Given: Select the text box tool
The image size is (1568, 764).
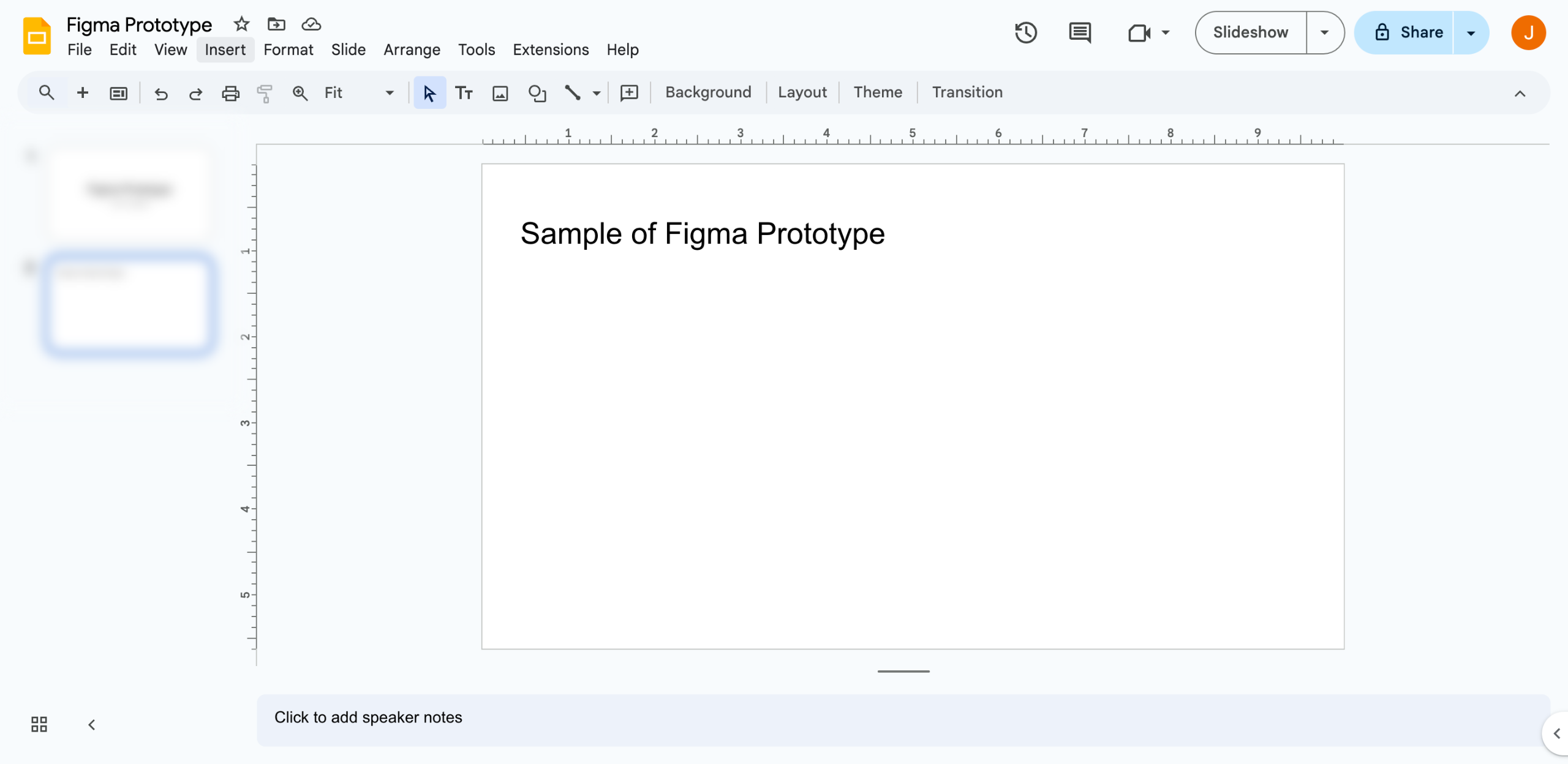Looking at the screenshot, I should pyautogui.click(x=464, y=93).
